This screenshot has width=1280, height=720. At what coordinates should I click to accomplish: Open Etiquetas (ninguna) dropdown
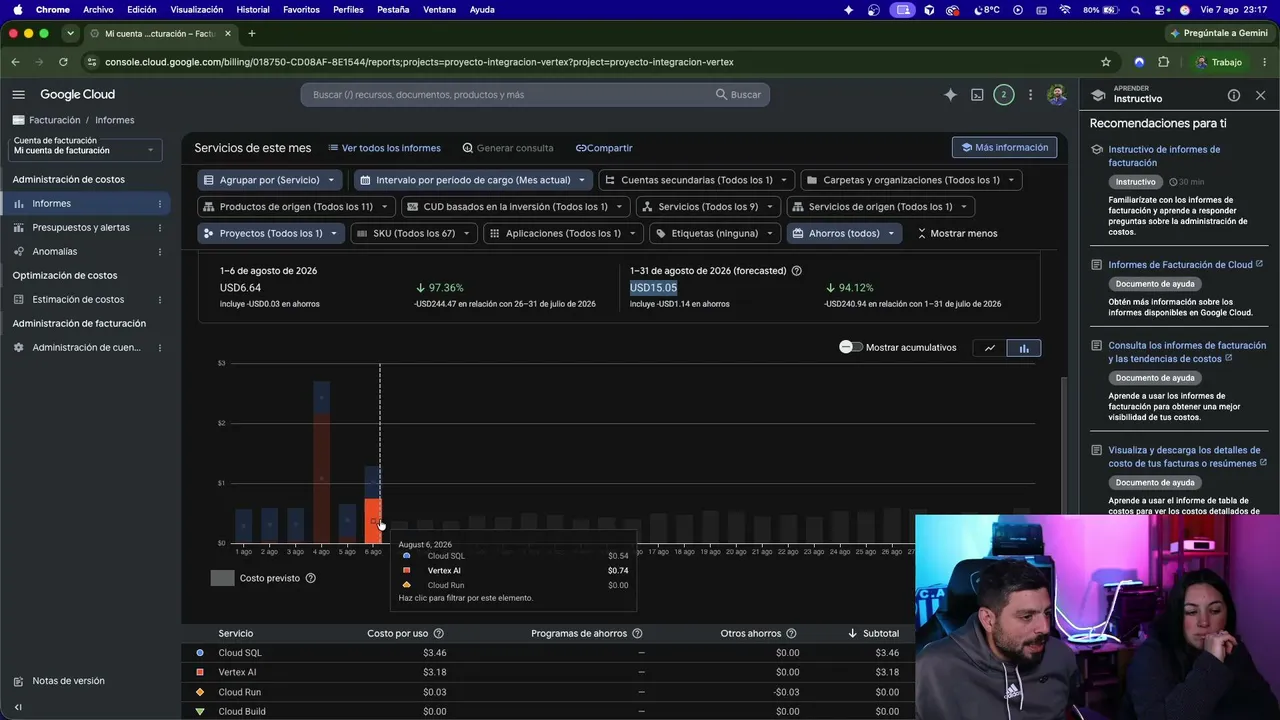pyautogui.click(x=715, y=234)
